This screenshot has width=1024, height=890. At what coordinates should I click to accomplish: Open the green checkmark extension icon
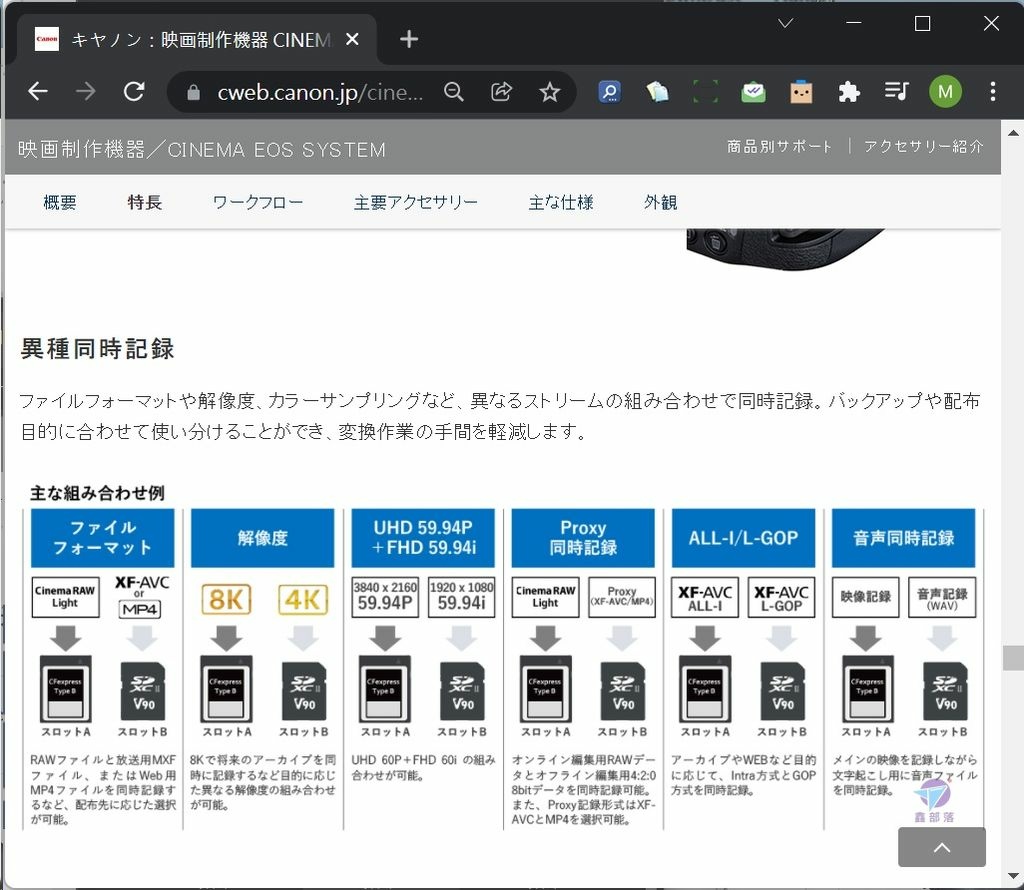[753, 92]
